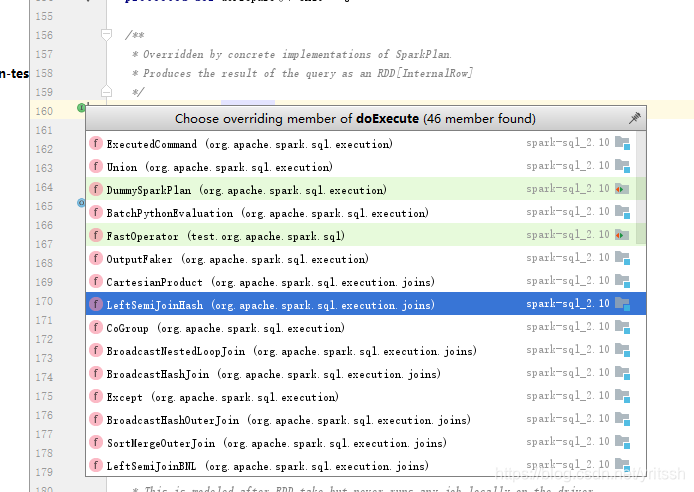This screenshot has height=492, width=694.
Task: Click class icon next to FastOperator
Action: click(x=96, y=235)
